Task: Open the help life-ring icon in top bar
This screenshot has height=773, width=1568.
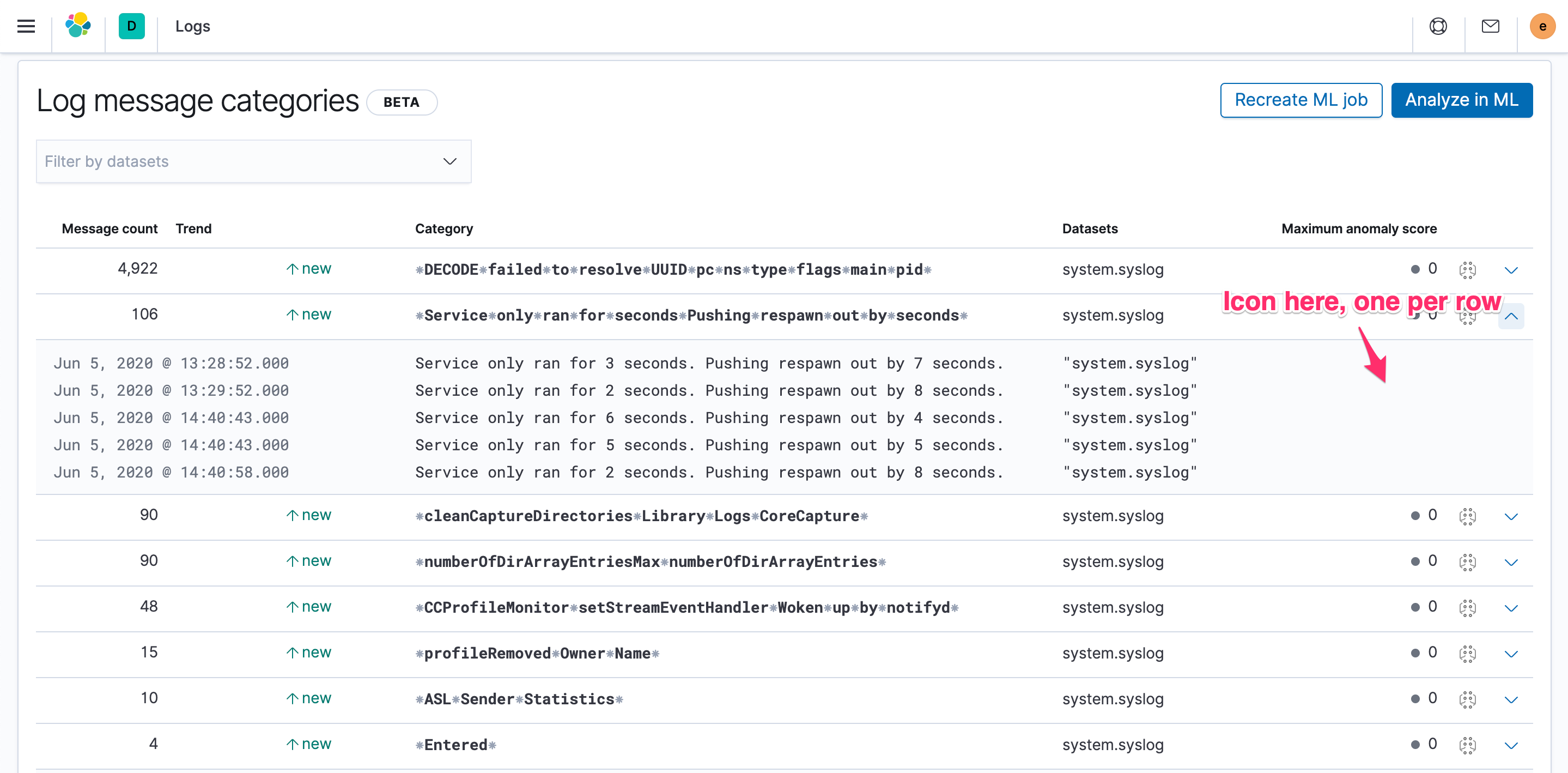Action: pyautogui.click(x=1438, y=26)
